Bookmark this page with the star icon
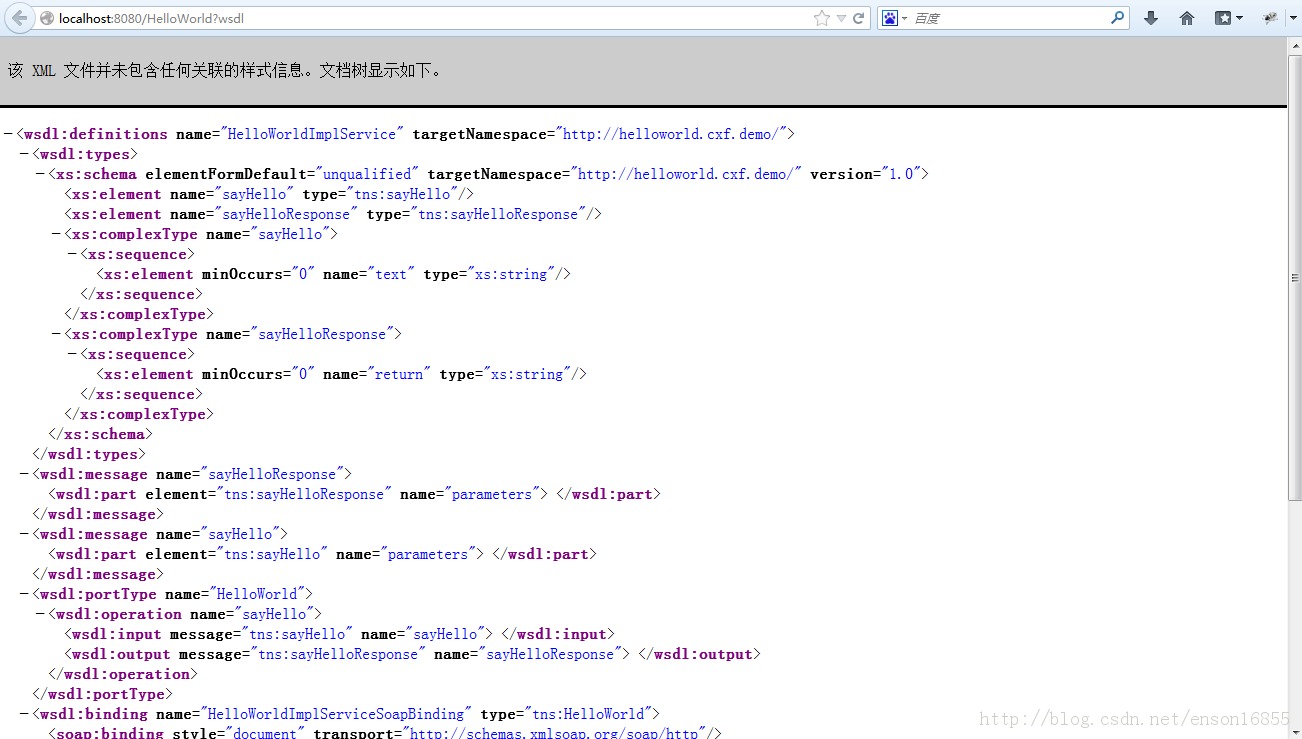 (x=822, y=18)
